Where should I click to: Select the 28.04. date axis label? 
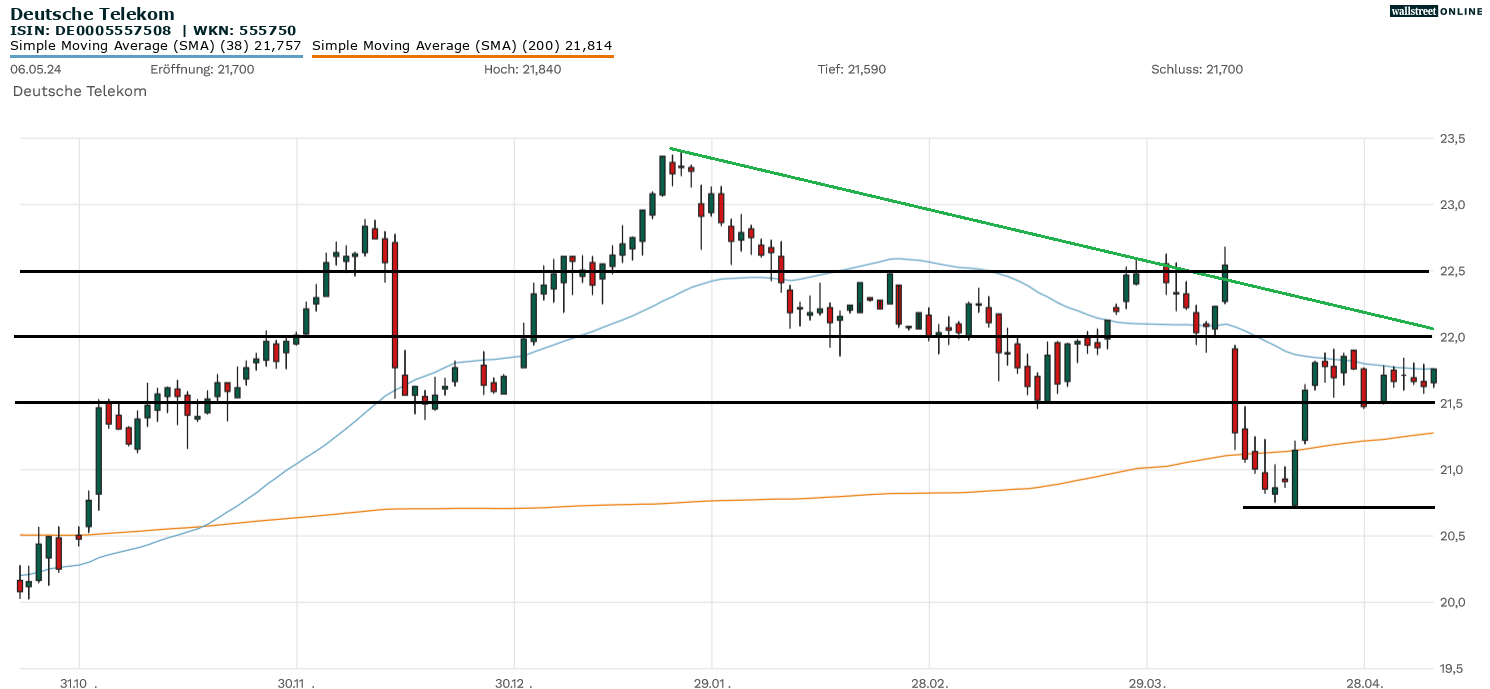pos(1365,683)
